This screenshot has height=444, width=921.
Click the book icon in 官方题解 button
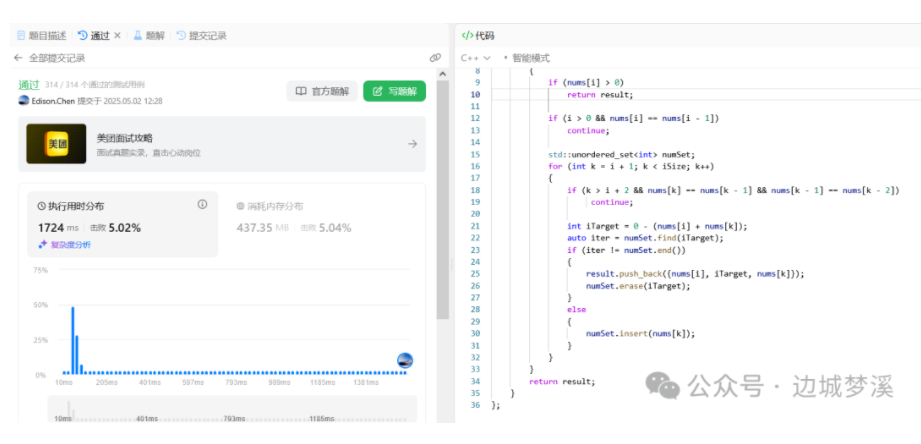pyautogui.click(x=301, y=91)
